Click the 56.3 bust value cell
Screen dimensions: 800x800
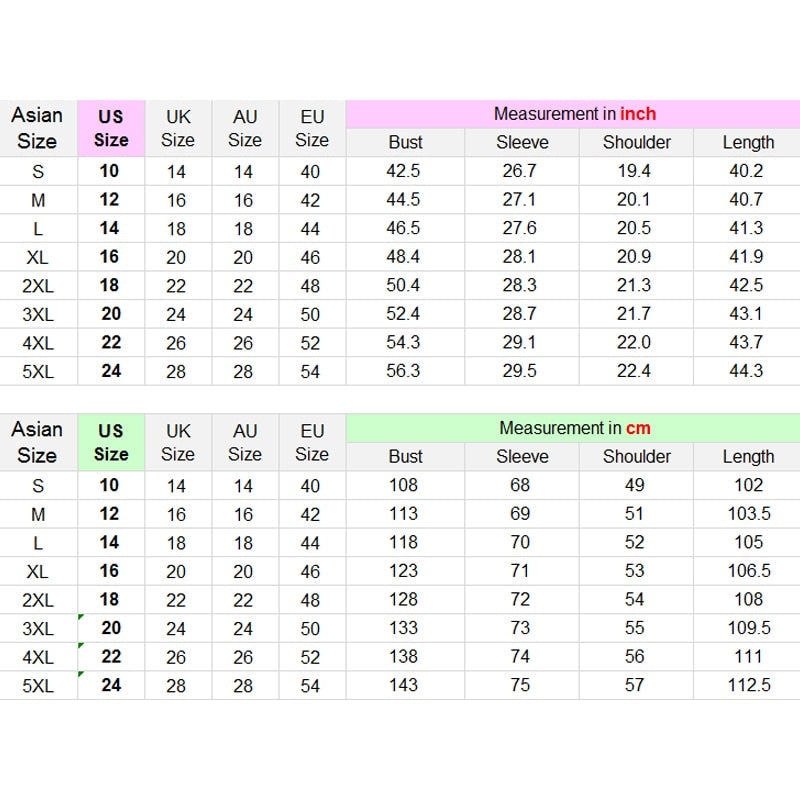tap(404, 371)
